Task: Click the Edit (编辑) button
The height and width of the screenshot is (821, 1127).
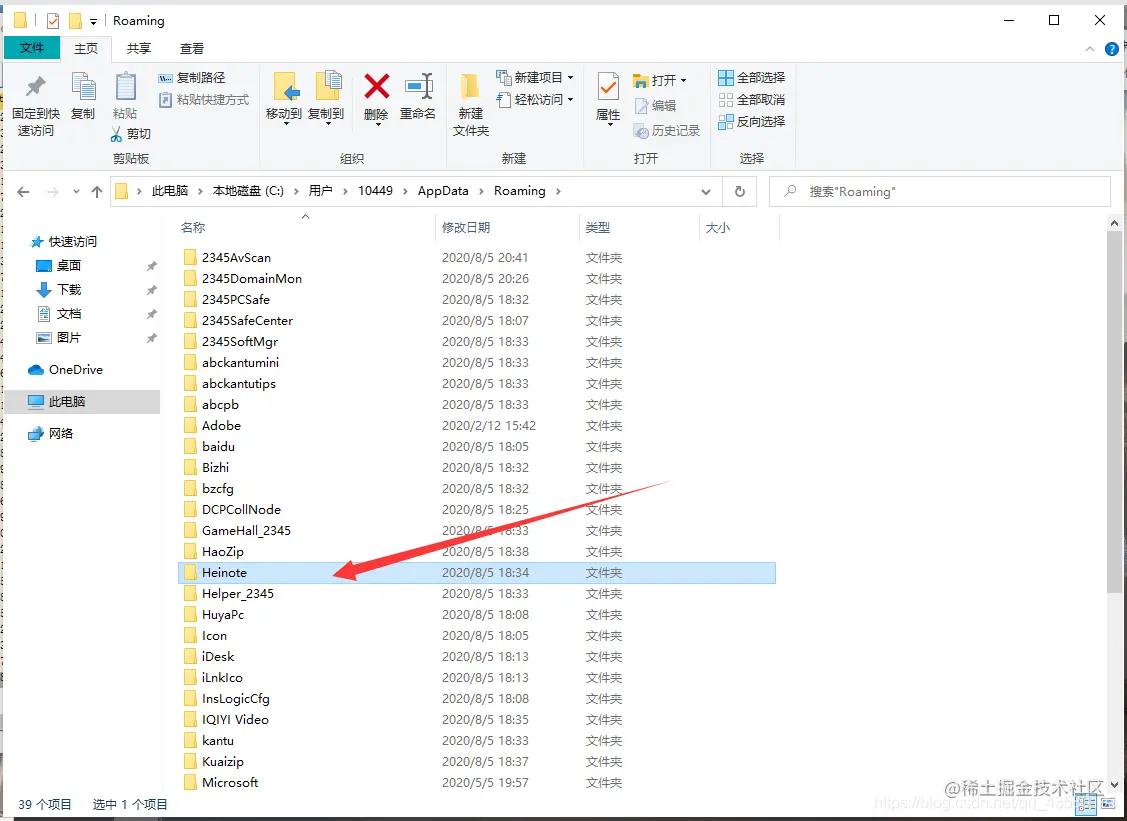Action: point(655,106)
